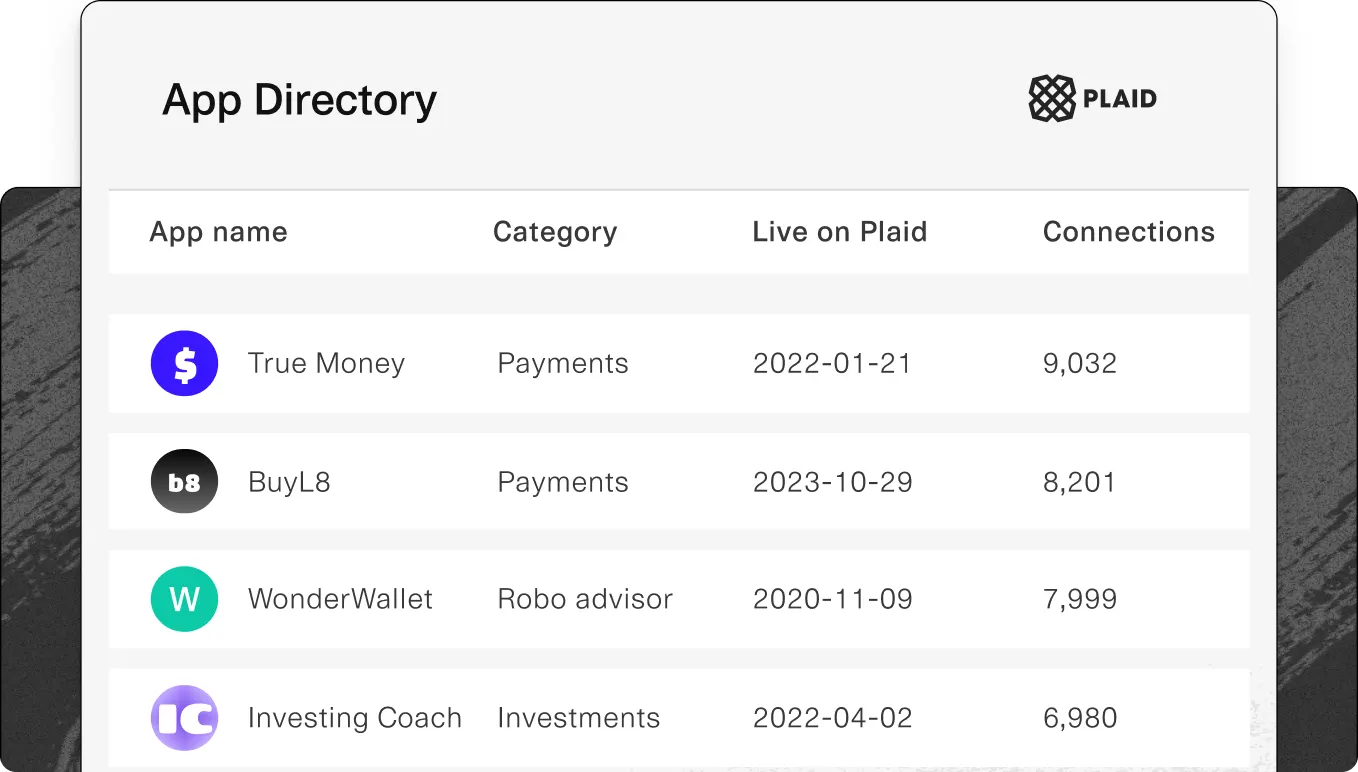Click the Investing Coach purple IC icon
Viewport: 1358px width, 772px height.
(x=184, y=718)
